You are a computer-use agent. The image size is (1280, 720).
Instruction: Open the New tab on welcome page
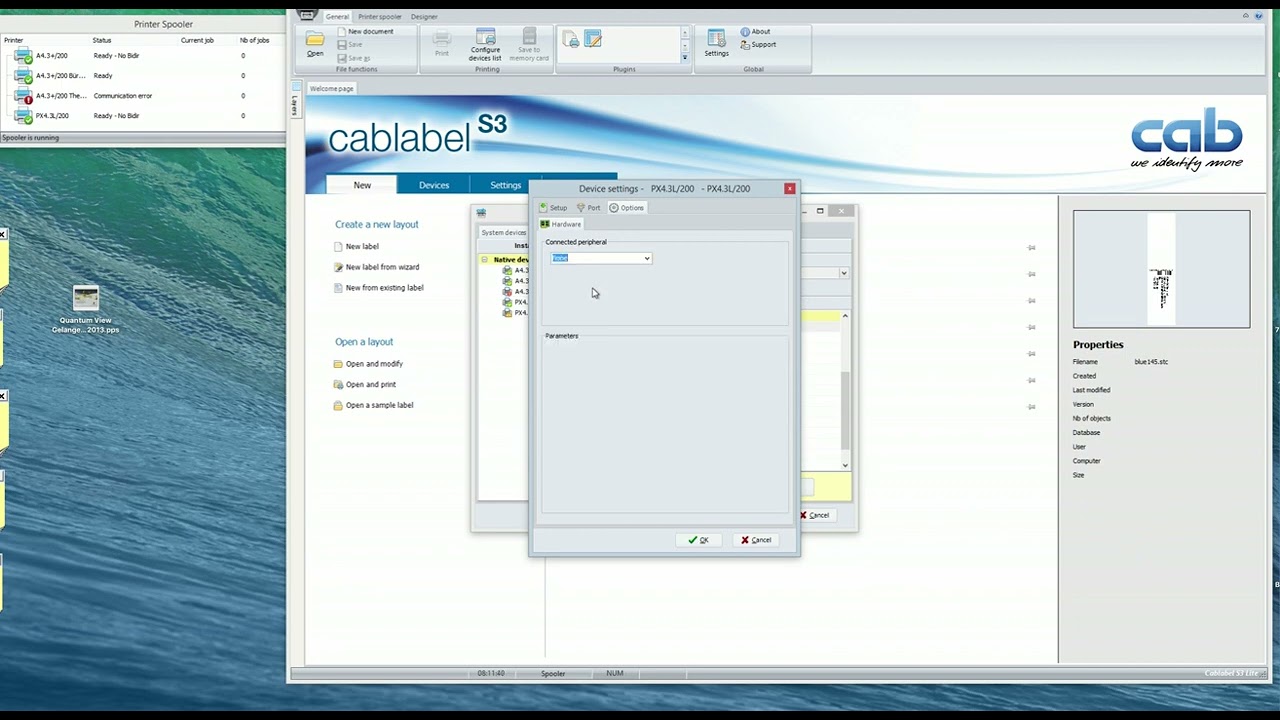(x=362, y=185)
